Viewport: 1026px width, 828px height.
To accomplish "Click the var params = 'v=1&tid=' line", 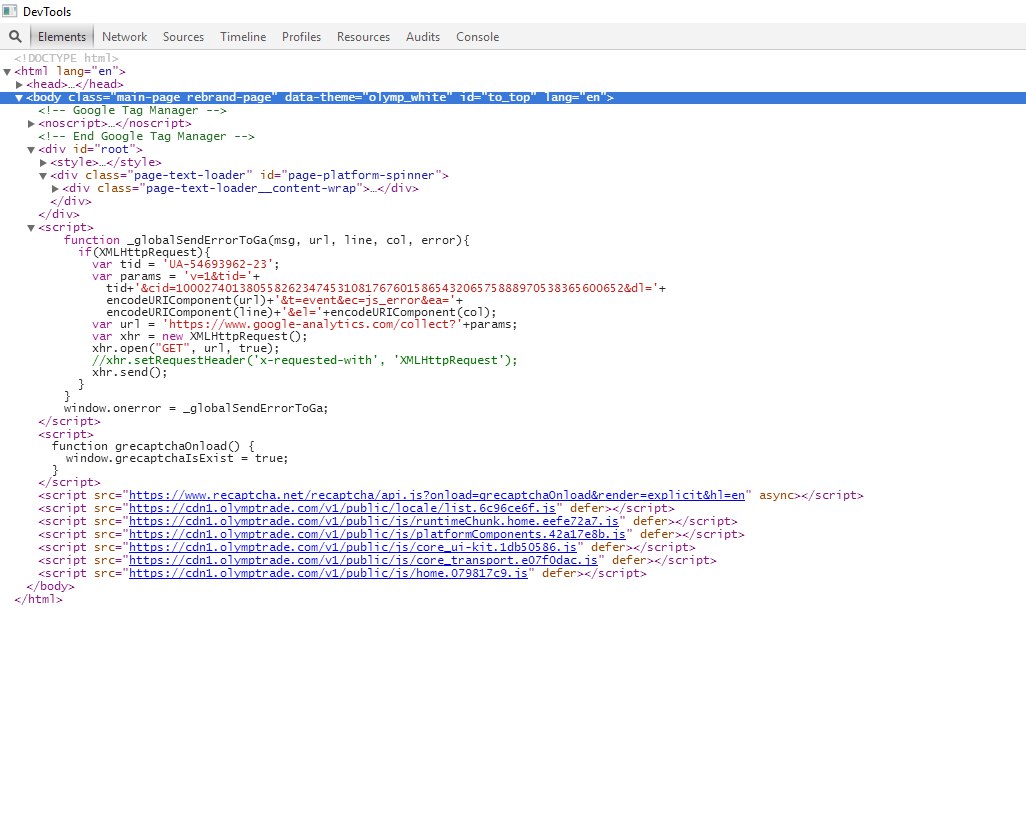I will (176, 276).
